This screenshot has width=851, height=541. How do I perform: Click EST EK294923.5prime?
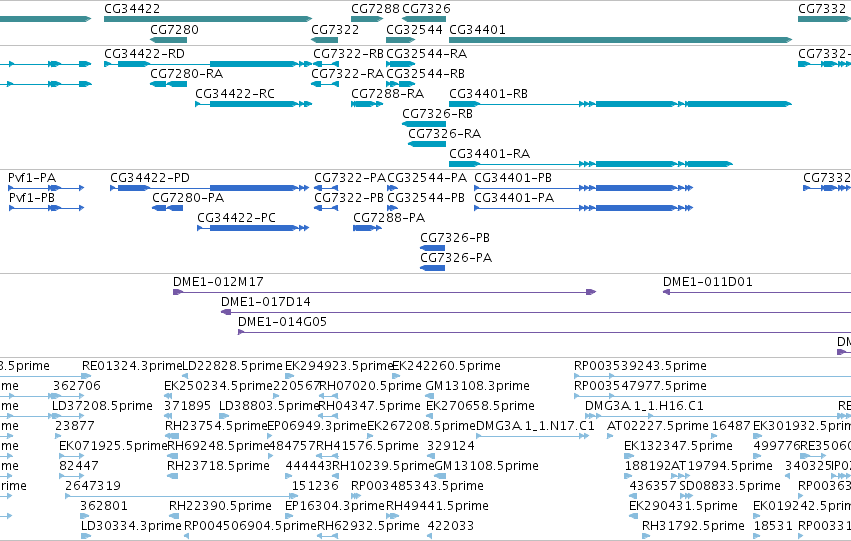point(339,366)
